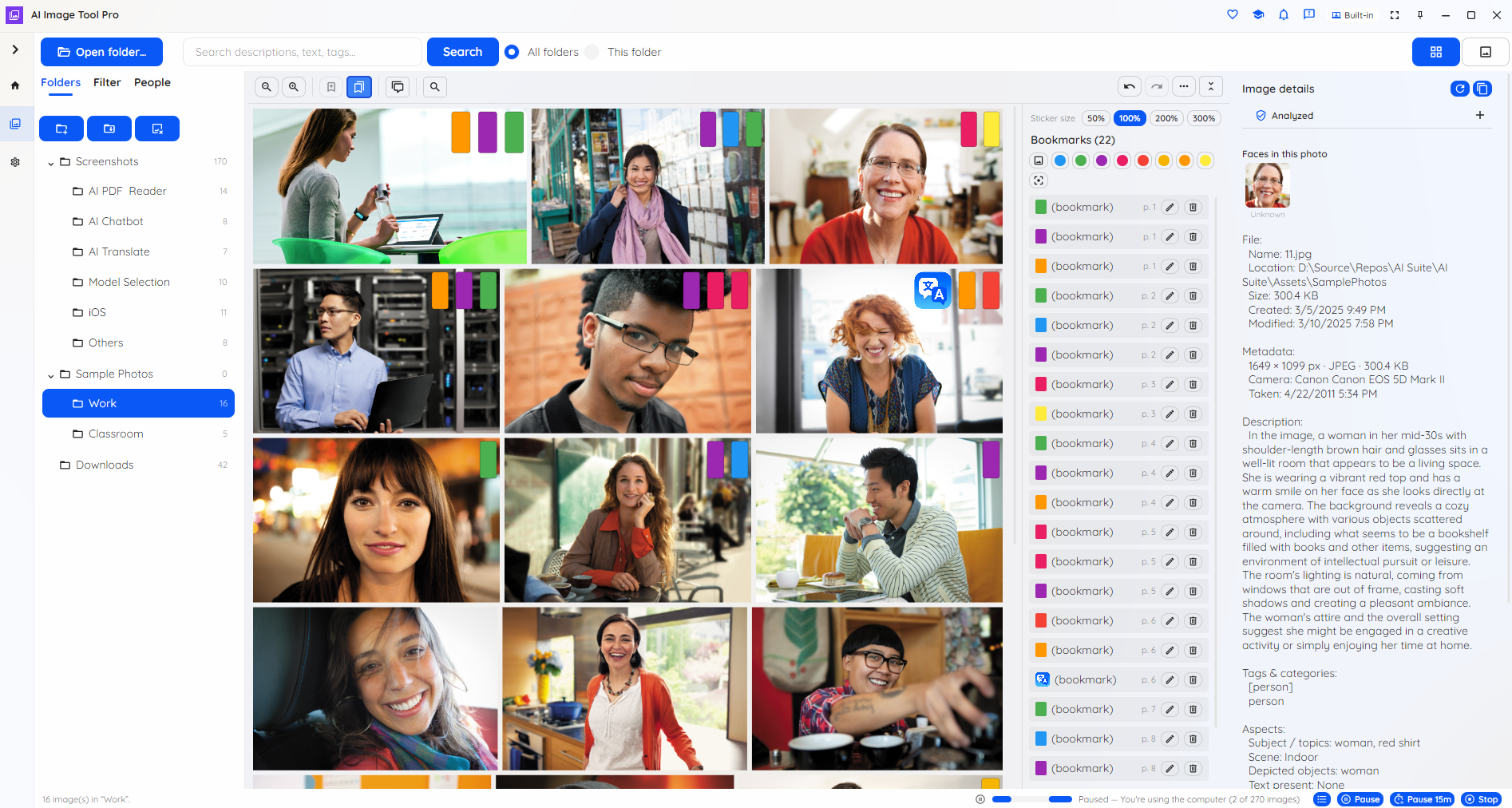This screenshot has width=1512, height=808.
Task: Go to the Home icon in the left rail
Action: coord(15,85)
